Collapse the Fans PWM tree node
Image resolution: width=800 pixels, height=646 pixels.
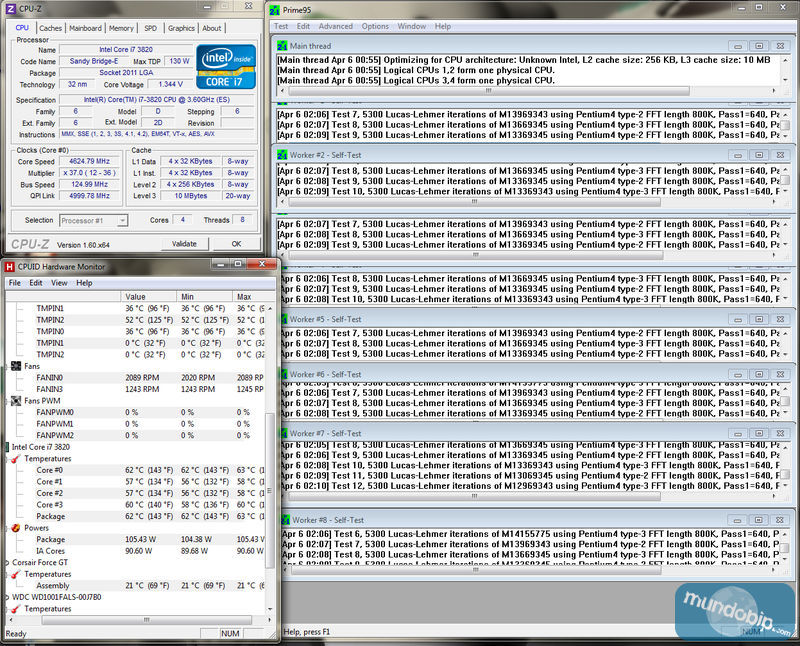pyautogui.click(x=7, y=401)
